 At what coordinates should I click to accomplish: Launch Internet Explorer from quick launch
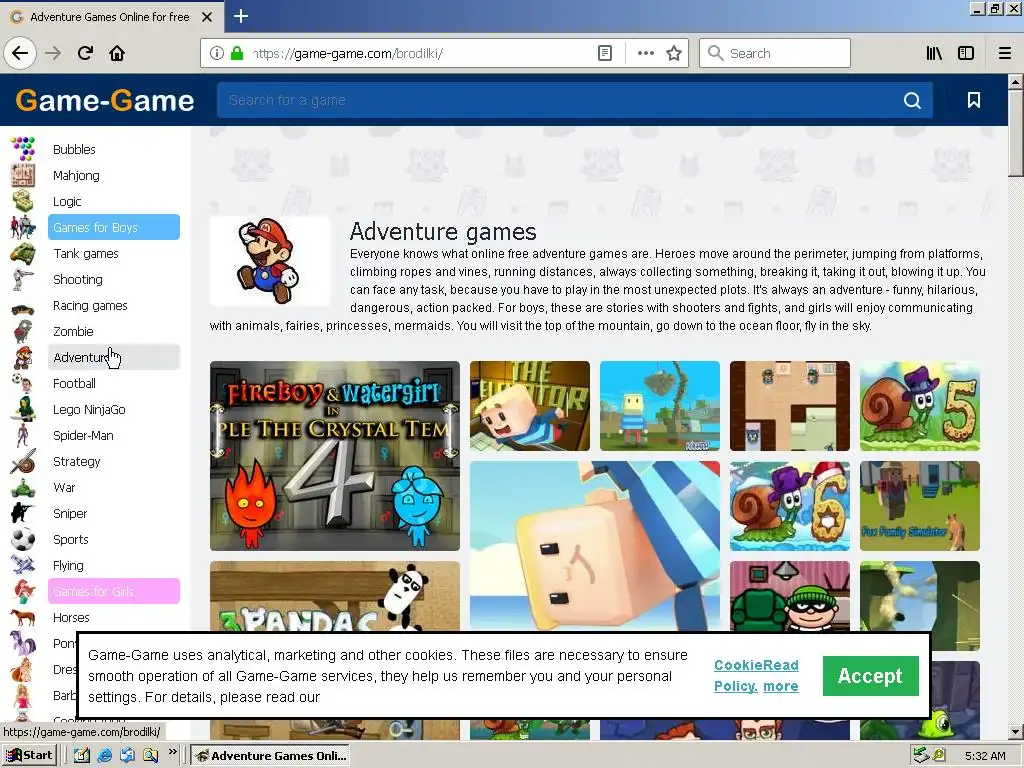click(x=104, y=756)
